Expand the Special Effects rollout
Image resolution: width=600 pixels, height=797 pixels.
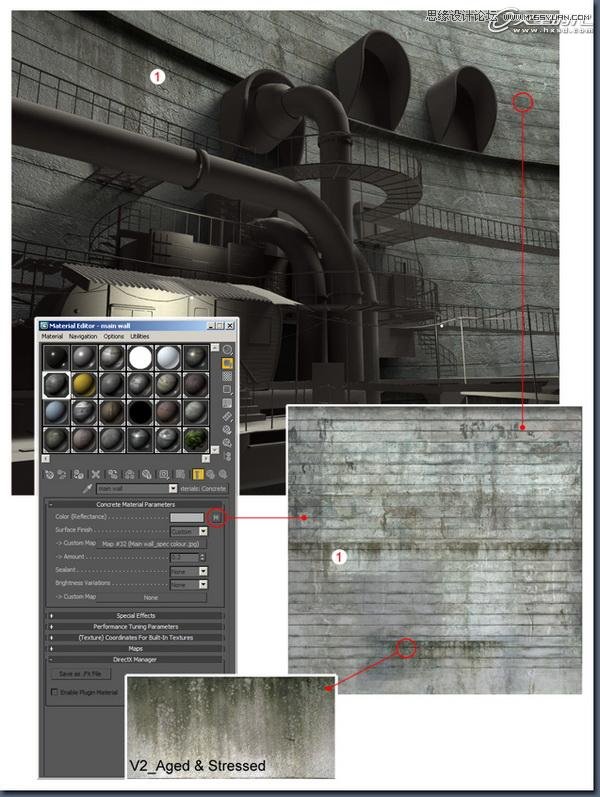tap(135, 616)
